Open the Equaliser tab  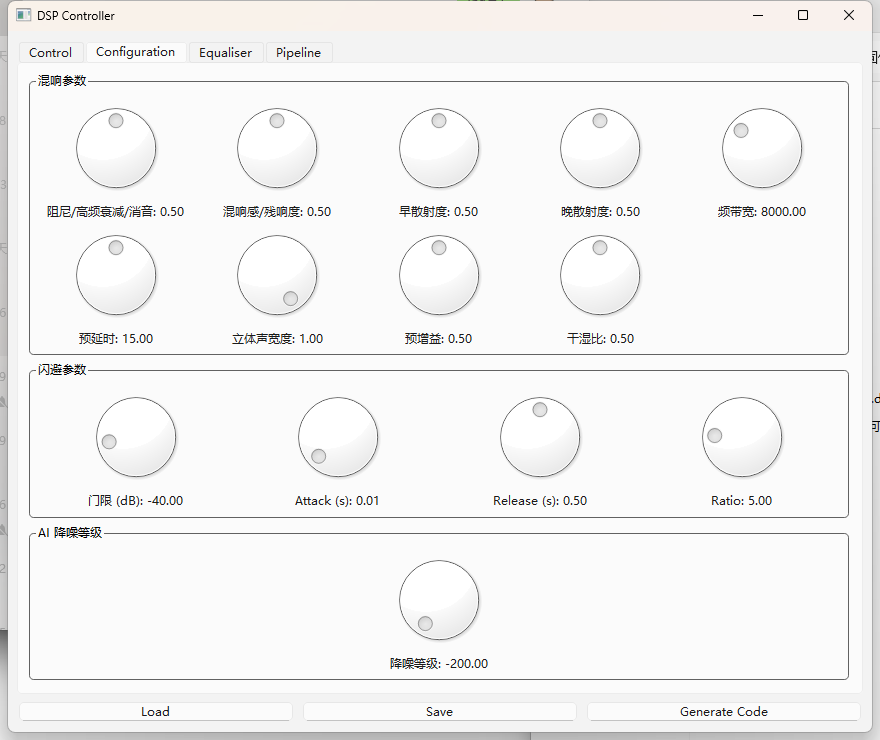pos(226,53)
